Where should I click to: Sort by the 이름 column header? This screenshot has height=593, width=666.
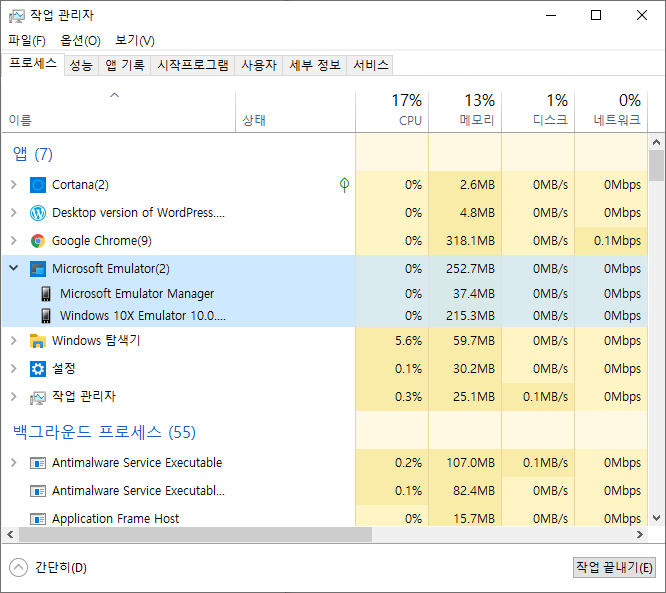click(x=119, y=111)
